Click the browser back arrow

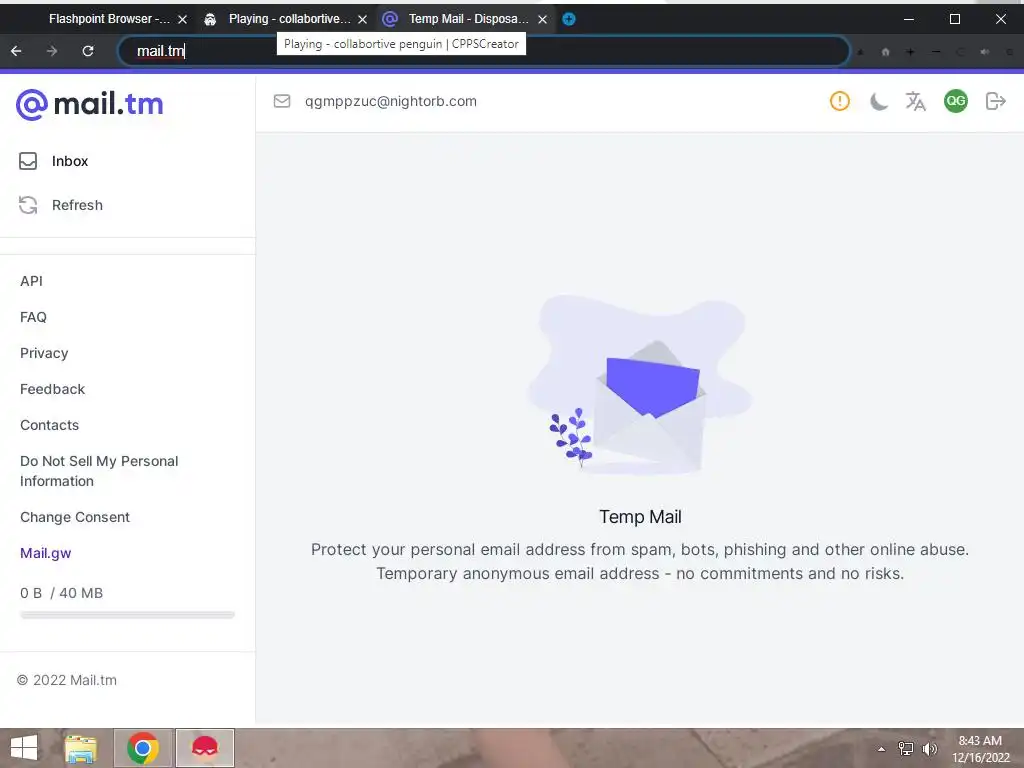pos(16,51)
